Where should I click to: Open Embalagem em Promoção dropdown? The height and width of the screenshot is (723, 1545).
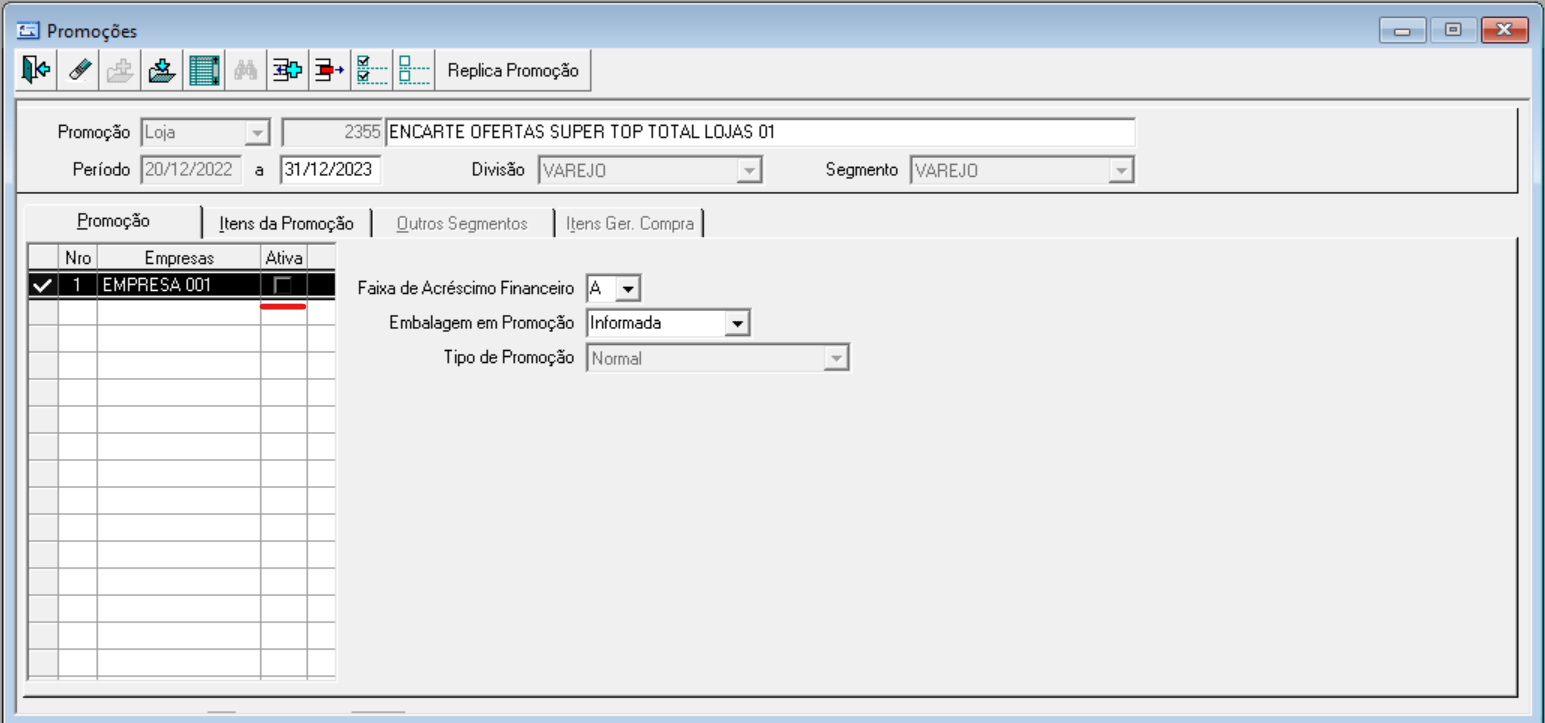738,323
